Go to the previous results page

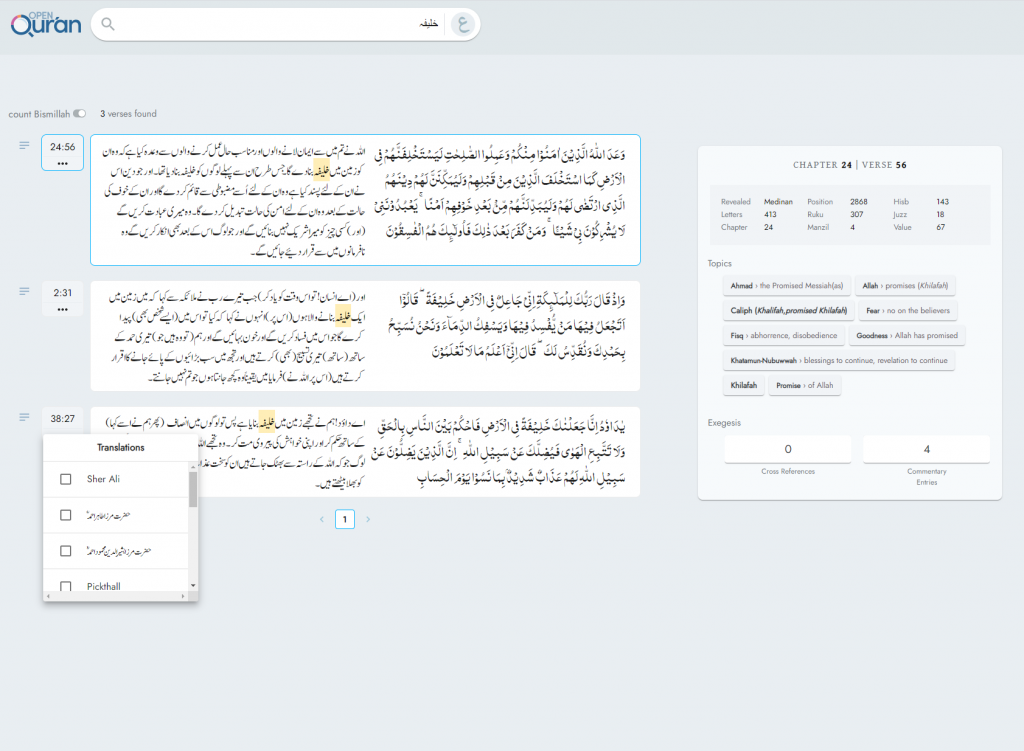coord(321,519)
